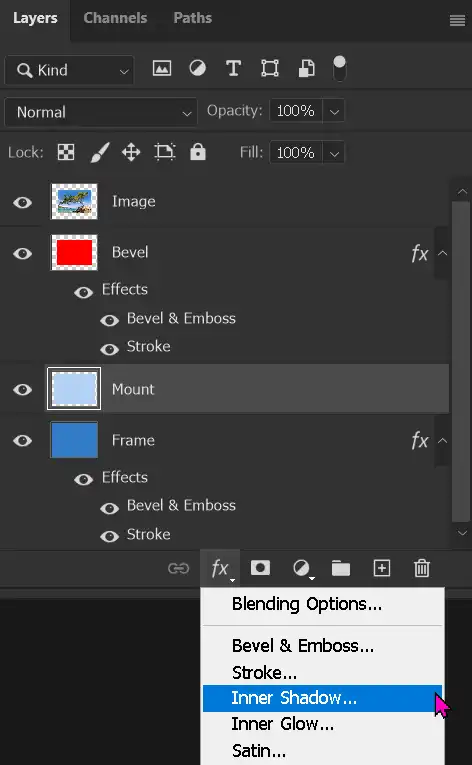Select the Image layer thumbnail
Viewport: 472px width, 765px height.
pos(74,201)
